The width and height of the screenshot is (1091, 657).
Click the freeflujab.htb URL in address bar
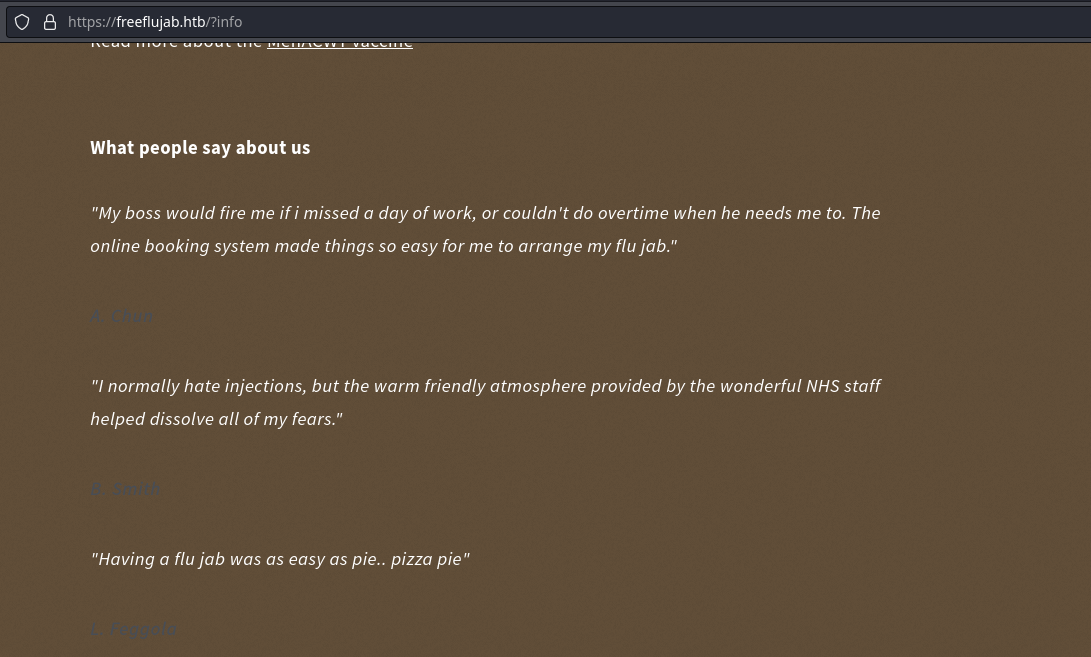tap(160, 22)
